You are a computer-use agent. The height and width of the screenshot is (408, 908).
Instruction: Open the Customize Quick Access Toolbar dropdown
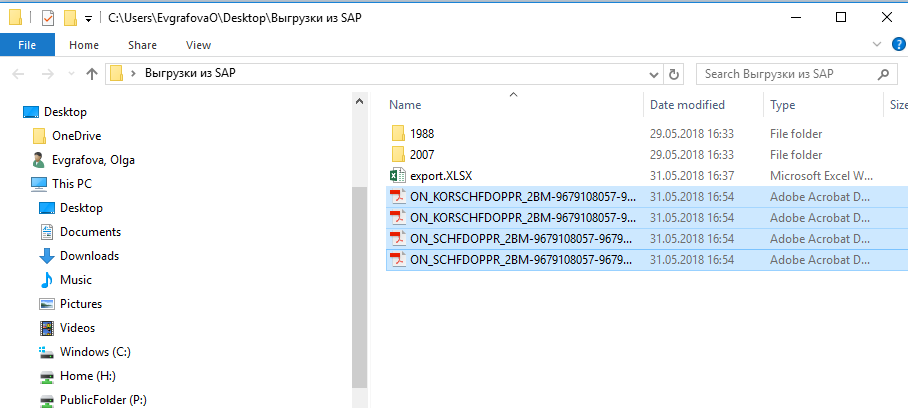click(89, 19)
